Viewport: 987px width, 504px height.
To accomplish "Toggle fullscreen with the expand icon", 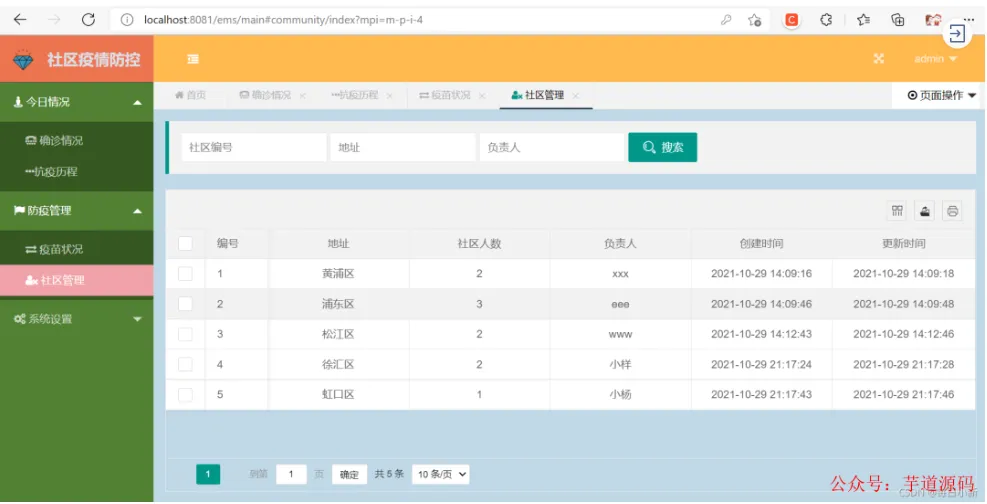I will [879, 59].
